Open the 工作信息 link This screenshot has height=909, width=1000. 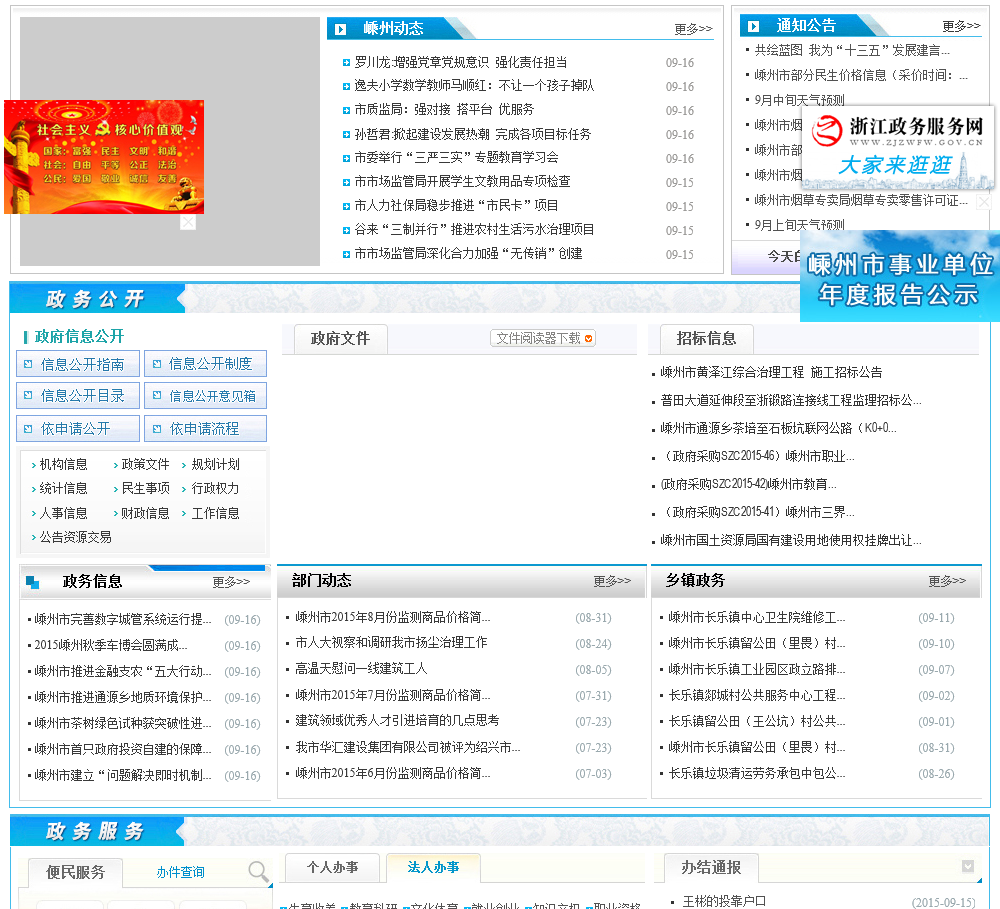216,514
